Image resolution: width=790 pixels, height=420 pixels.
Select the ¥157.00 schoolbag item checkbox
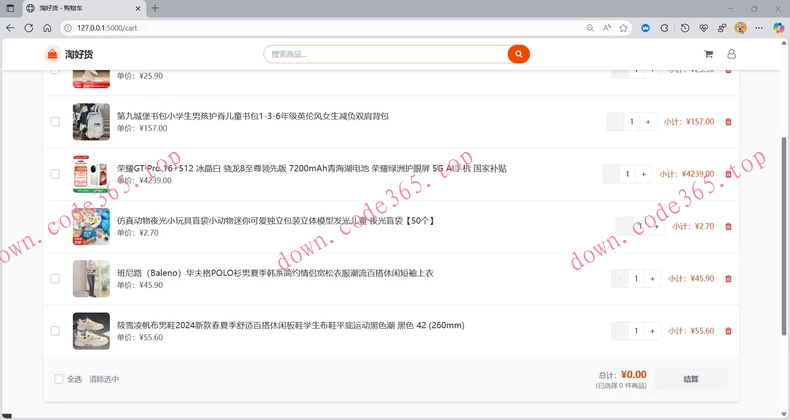pyautogui.click(x=55, y=121)
